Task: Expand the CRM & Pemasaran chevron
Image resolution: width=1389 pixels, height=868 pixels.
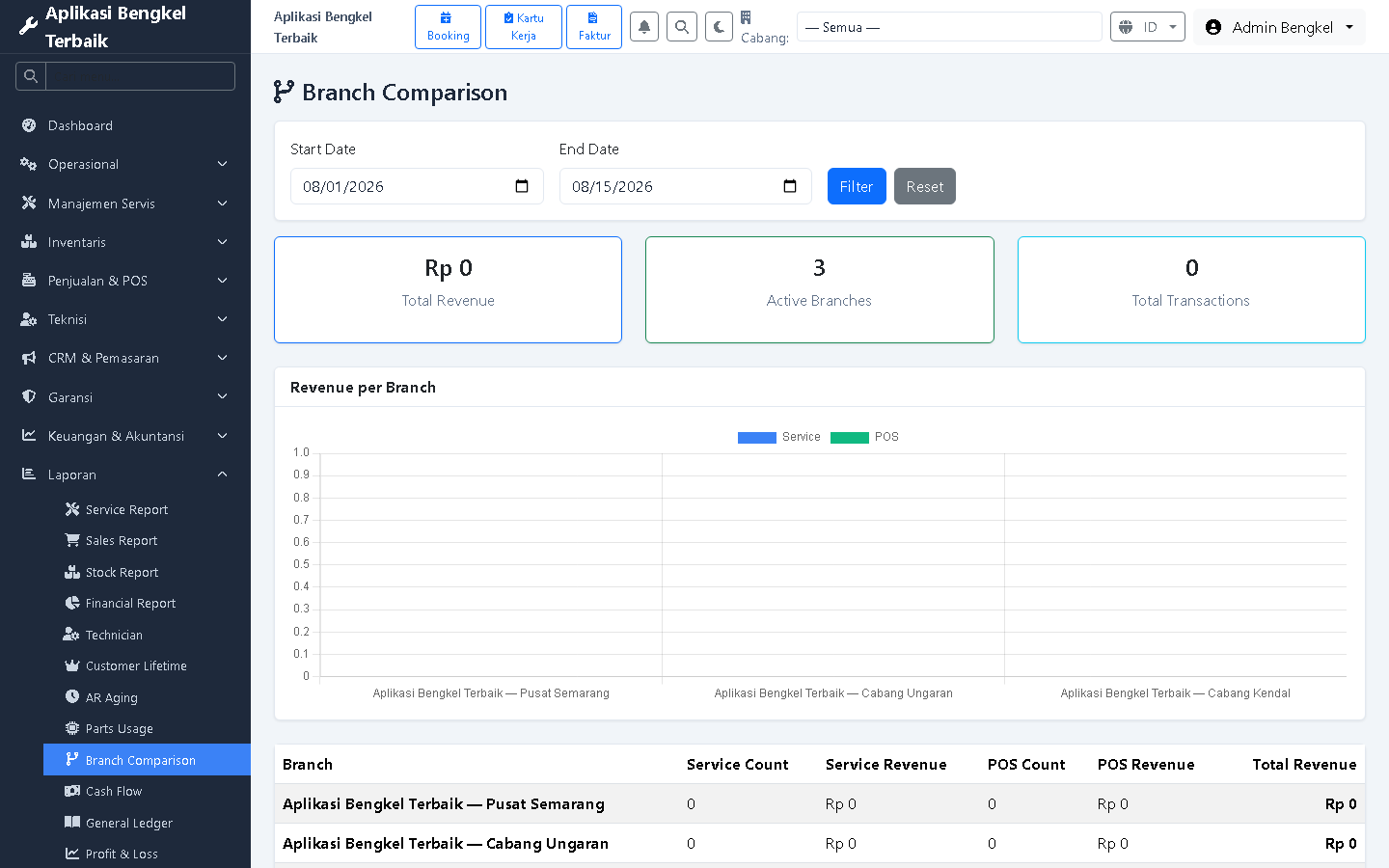Action: coord(223,358)
